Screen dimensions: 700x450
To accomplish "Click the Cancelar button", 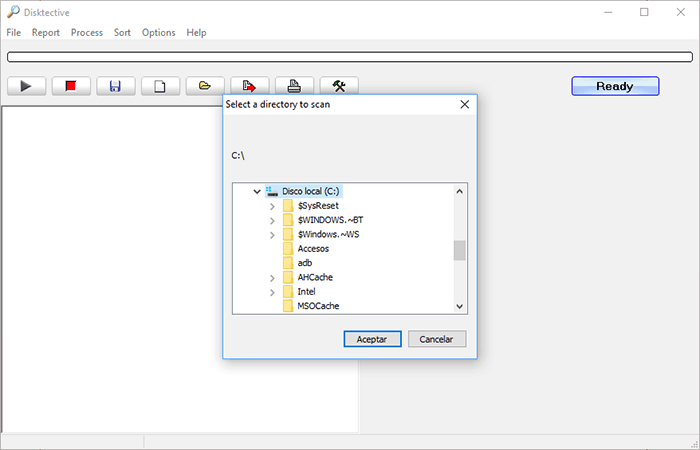I will coord(437,339).
